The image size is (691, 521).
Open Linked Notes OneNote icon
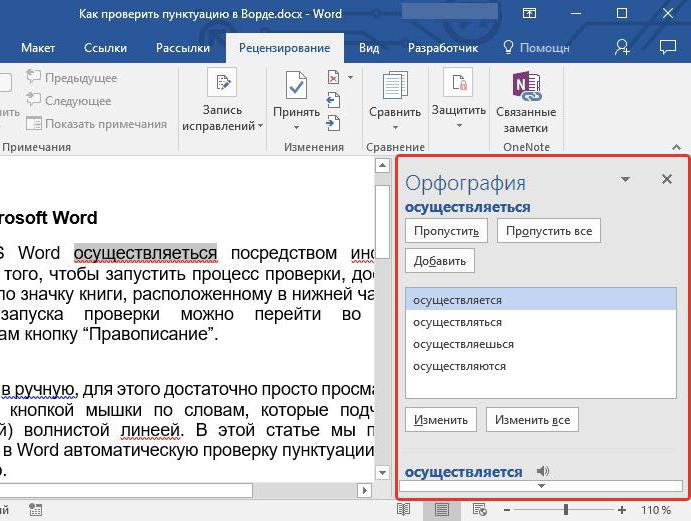pos(526,86)
